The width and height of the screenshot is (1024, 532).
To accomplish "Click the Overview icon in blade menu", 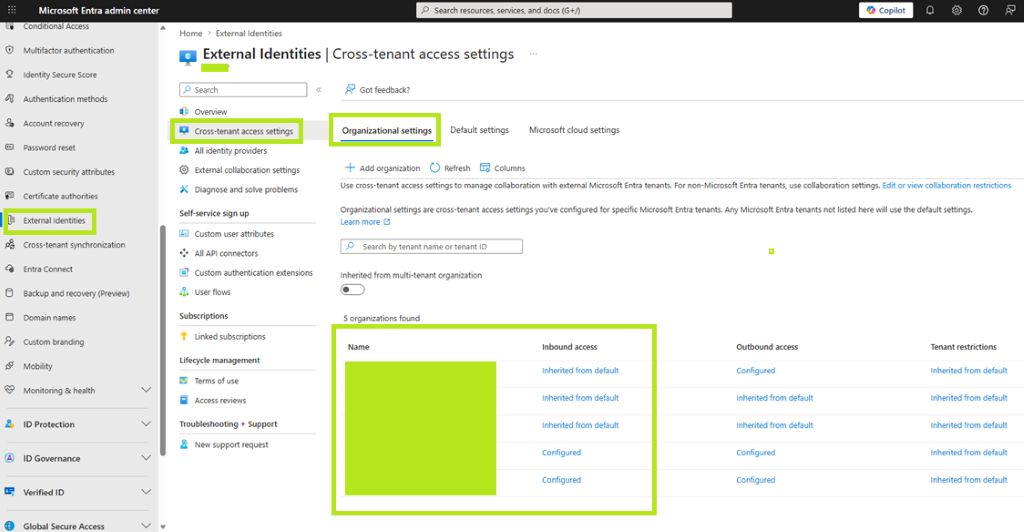I will pyautogui.click(x=184, y=112).
